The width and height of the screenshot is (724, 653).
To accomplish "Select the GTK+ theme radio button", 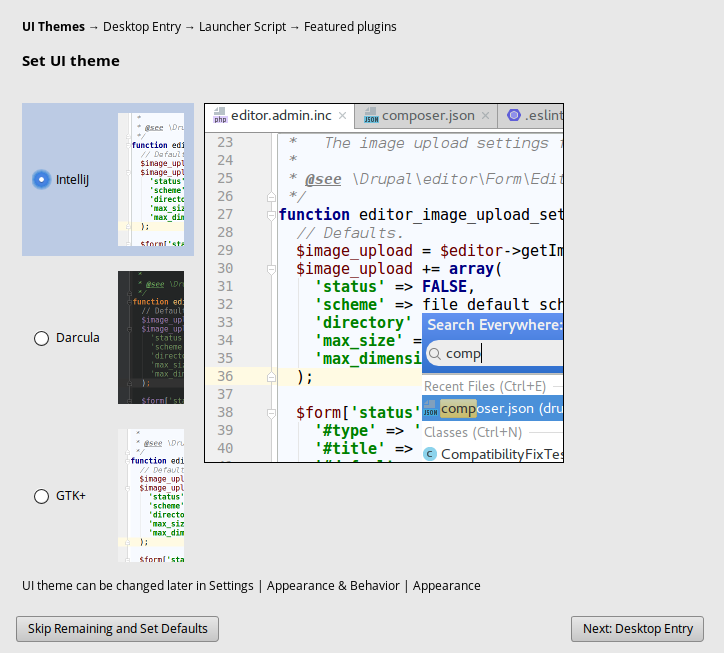I will (x=41, y=496).
